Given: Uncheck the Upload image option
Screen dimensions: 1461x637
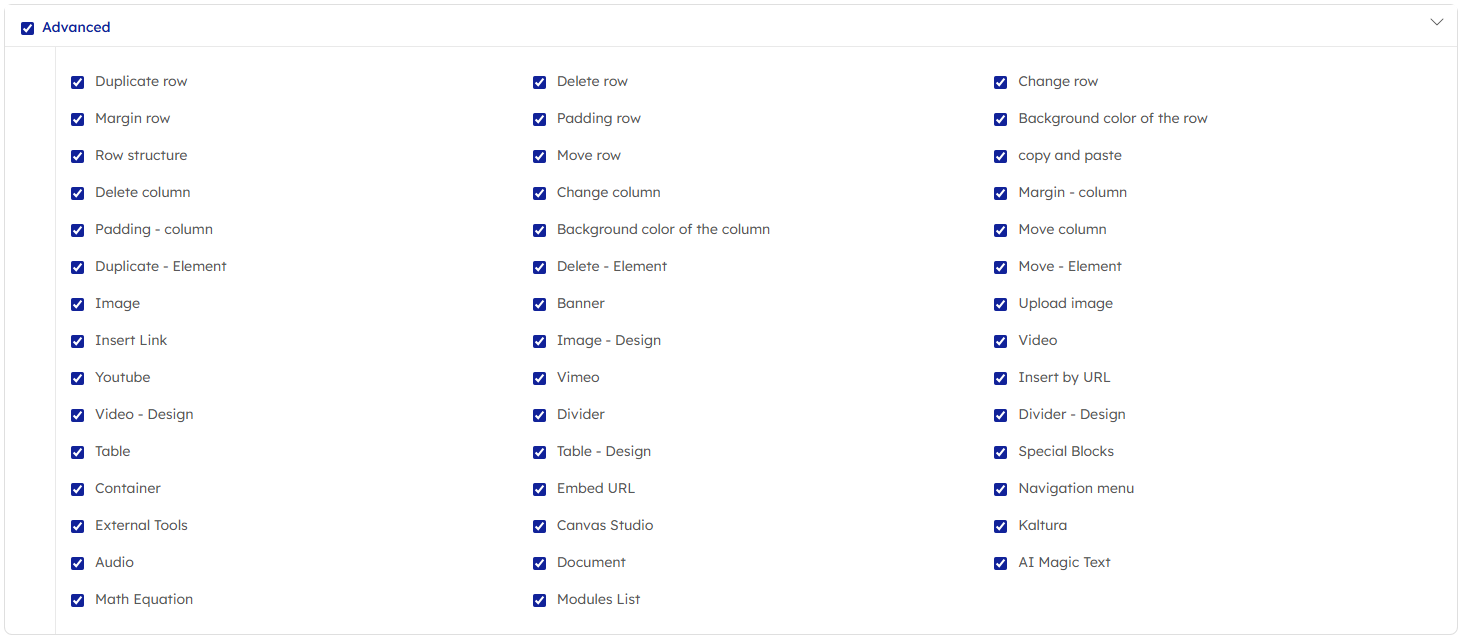Looking at the screenshot, I should [x=1001, y=304].
